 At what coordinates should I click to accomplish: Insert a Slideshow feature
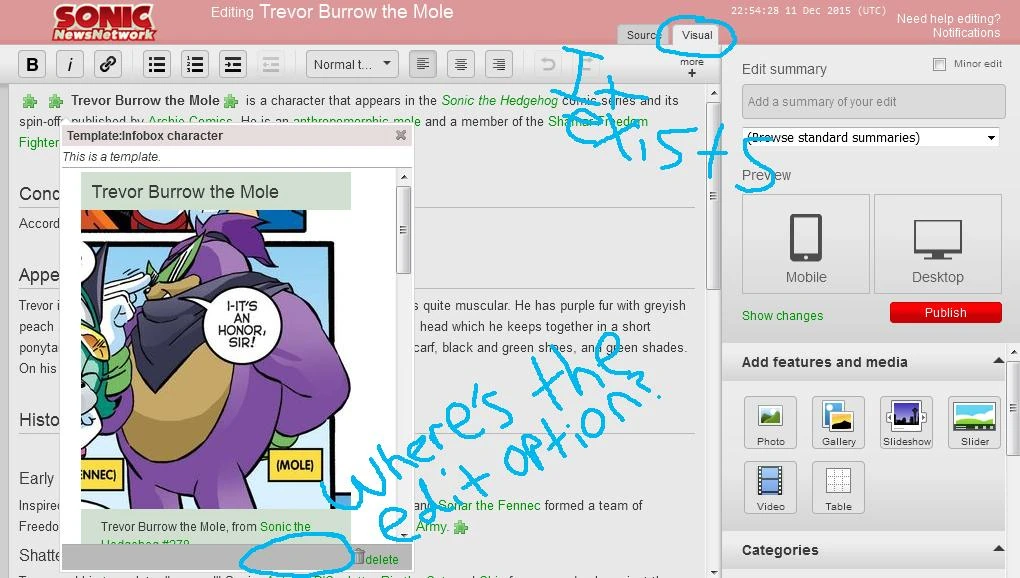pyautogui.click(x=906, y=422)
